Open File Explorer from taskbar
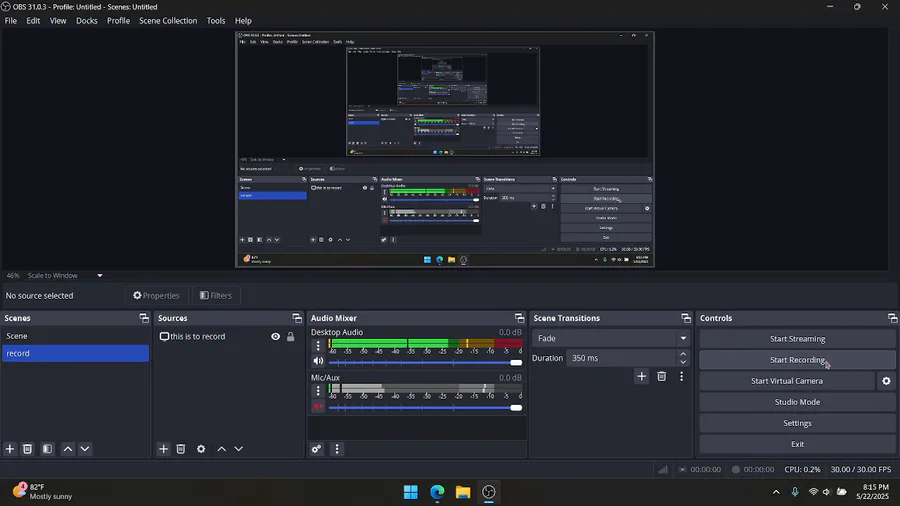 point(463,492)
